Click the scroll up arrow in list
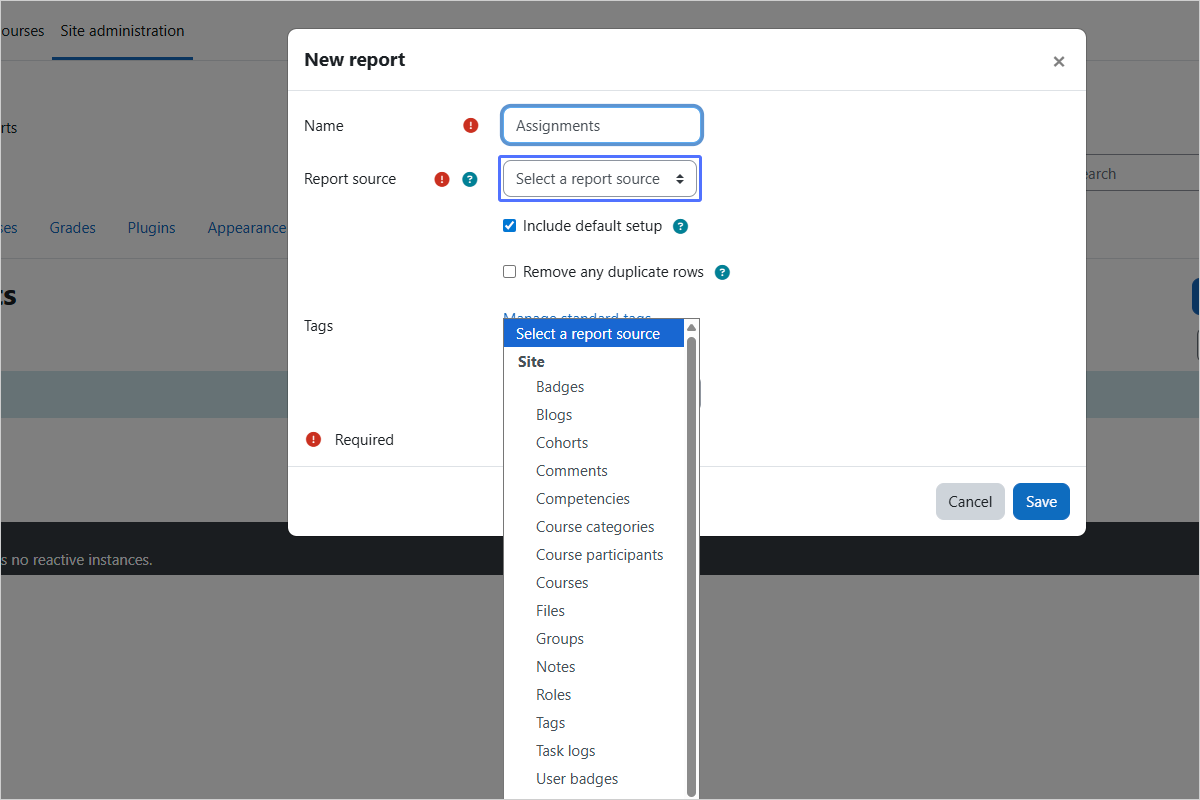Viewport: 1200px width, 800px height. point(691,327)
